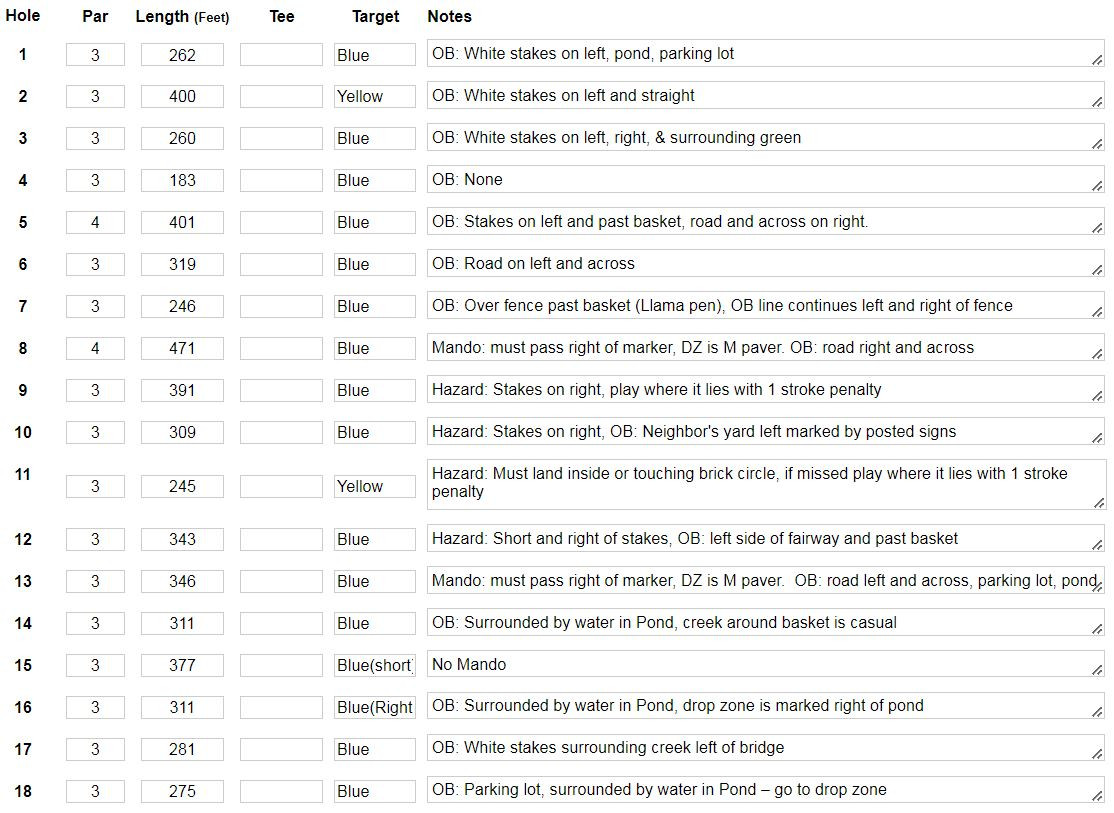Image resolution: width=1114 pixels, height=813 pixels.
Task: Click the Par field showing 4 for hole 5
Action: click(95, 222)
